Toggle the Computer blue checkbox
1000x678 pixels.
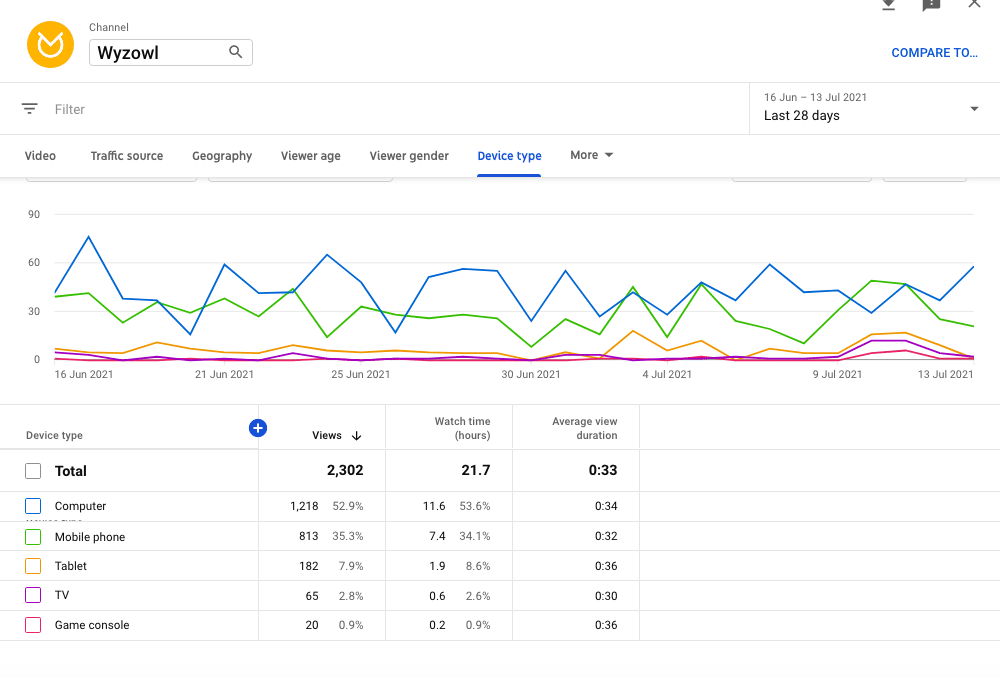click(x=33, y=506)
